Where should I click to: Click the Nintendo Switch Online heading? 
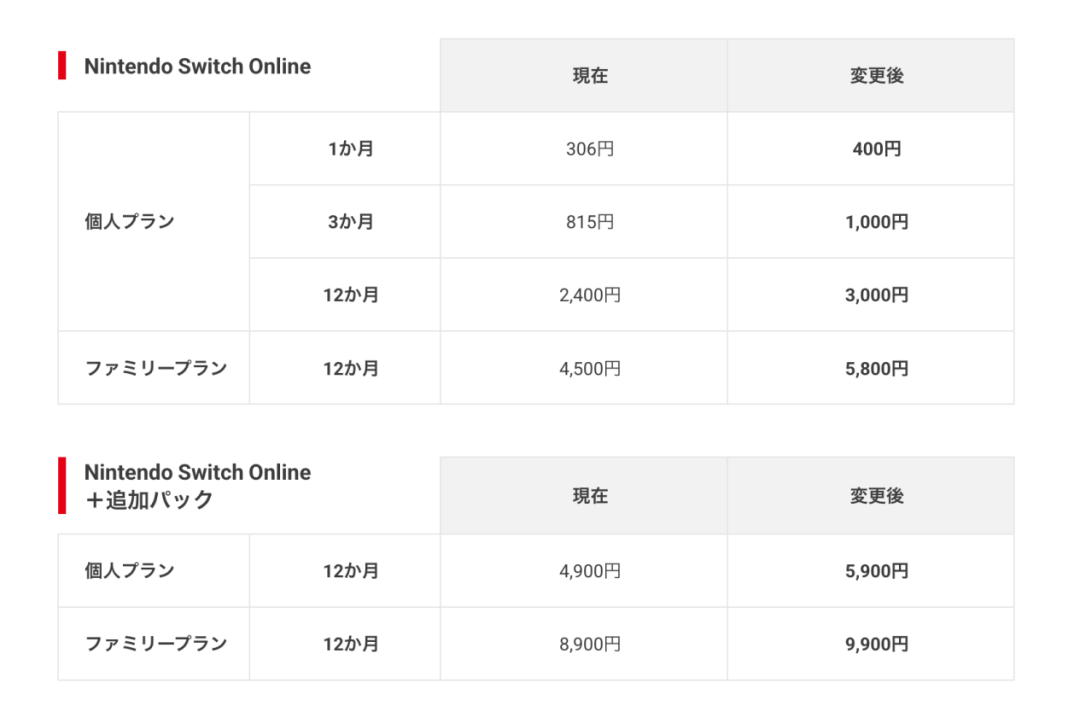click(197, 66)
